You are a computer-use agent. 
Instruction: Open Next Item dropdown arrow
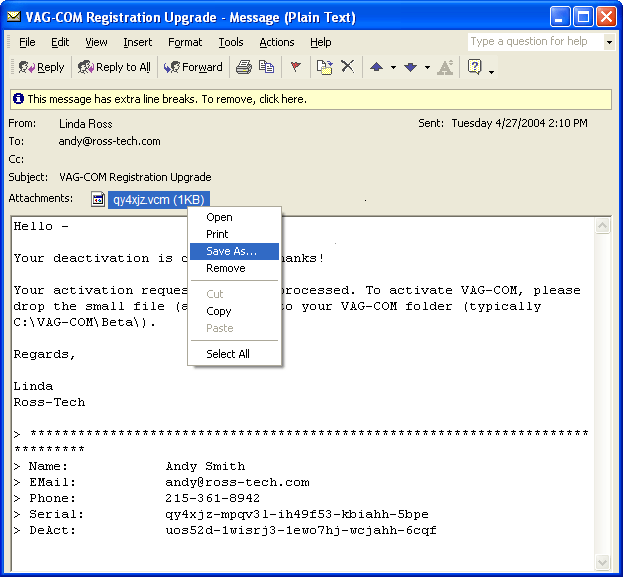pyautogui.click(x=427, y=68)
